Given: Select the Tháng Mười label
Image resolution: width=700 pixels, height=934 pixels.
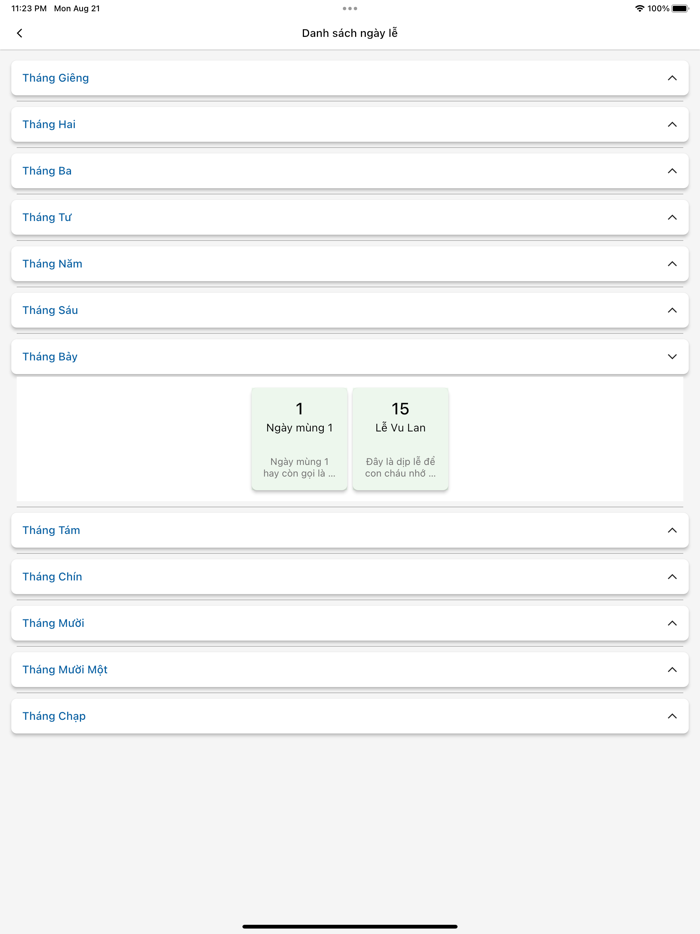Looking at the screenshot, I should tap(54, 623).
